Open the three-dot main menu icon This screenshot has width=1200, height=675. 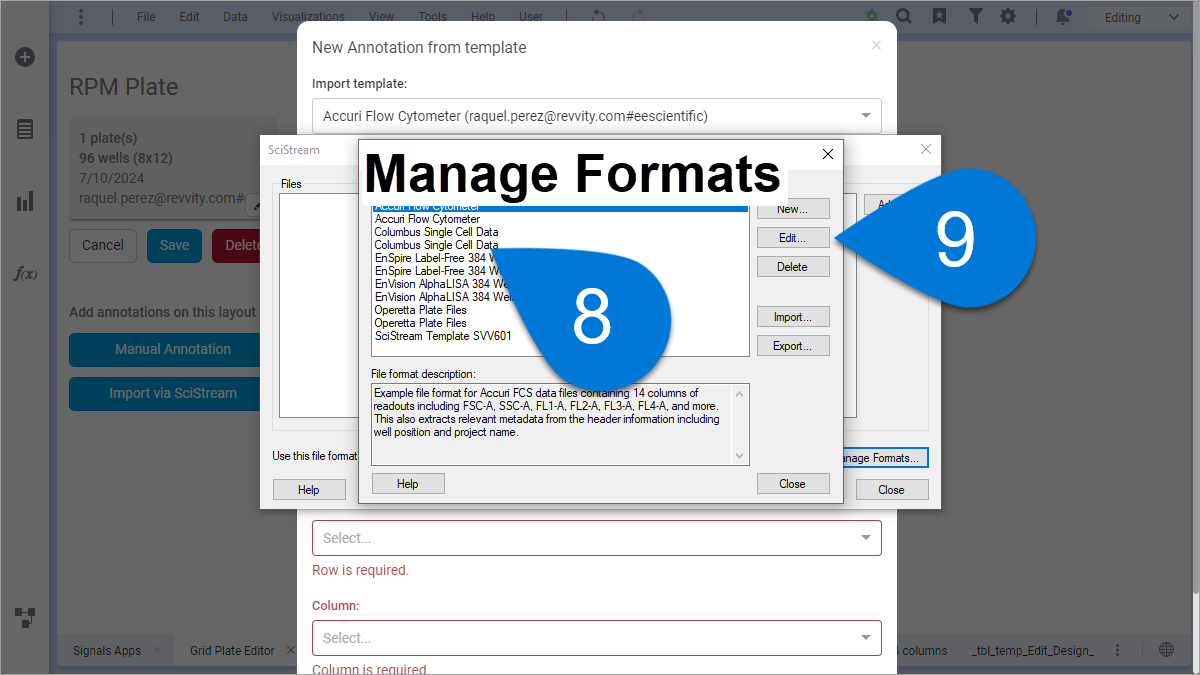click(x=81, y=17)
